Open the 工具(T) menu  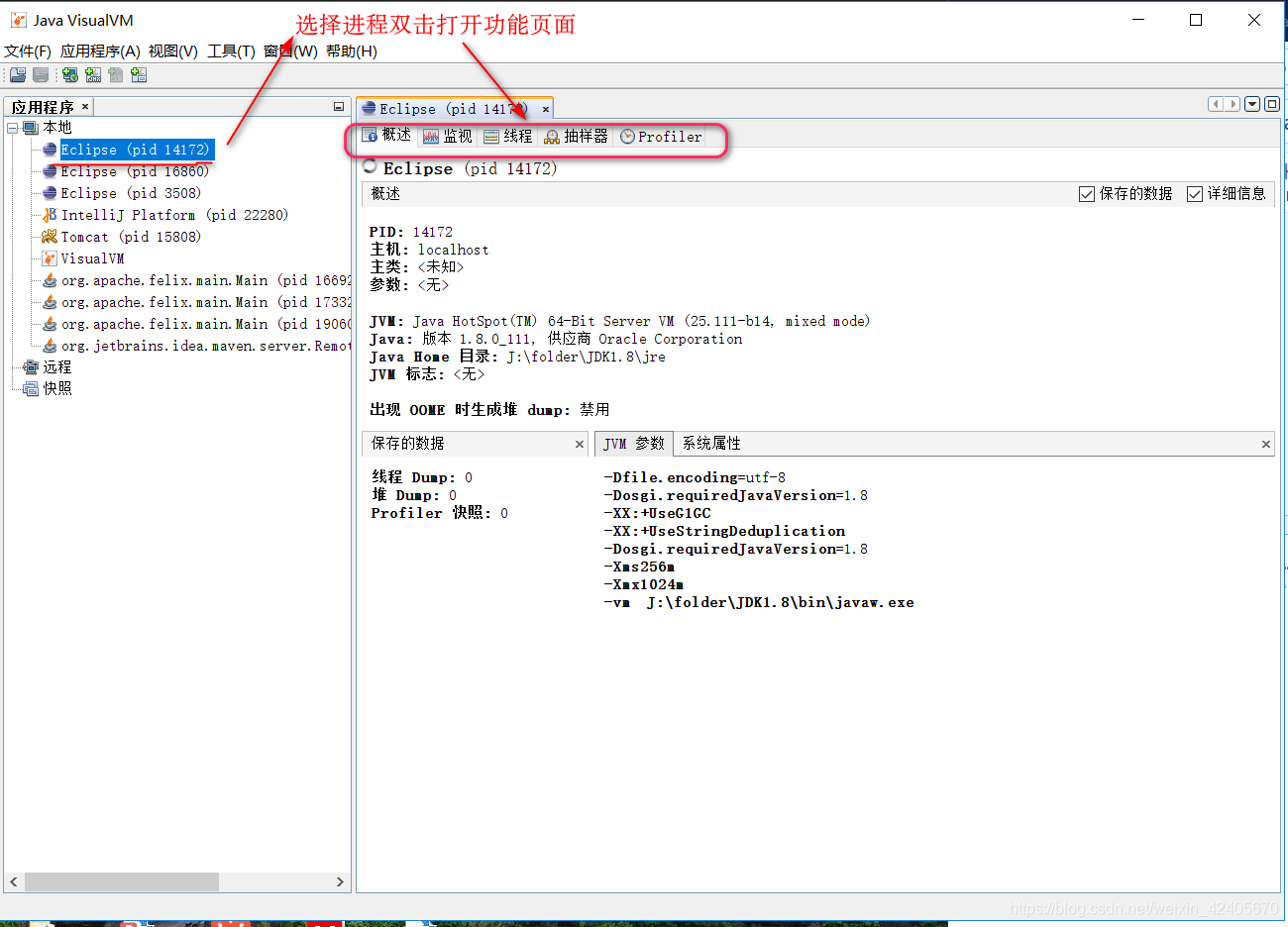point(230,51)
